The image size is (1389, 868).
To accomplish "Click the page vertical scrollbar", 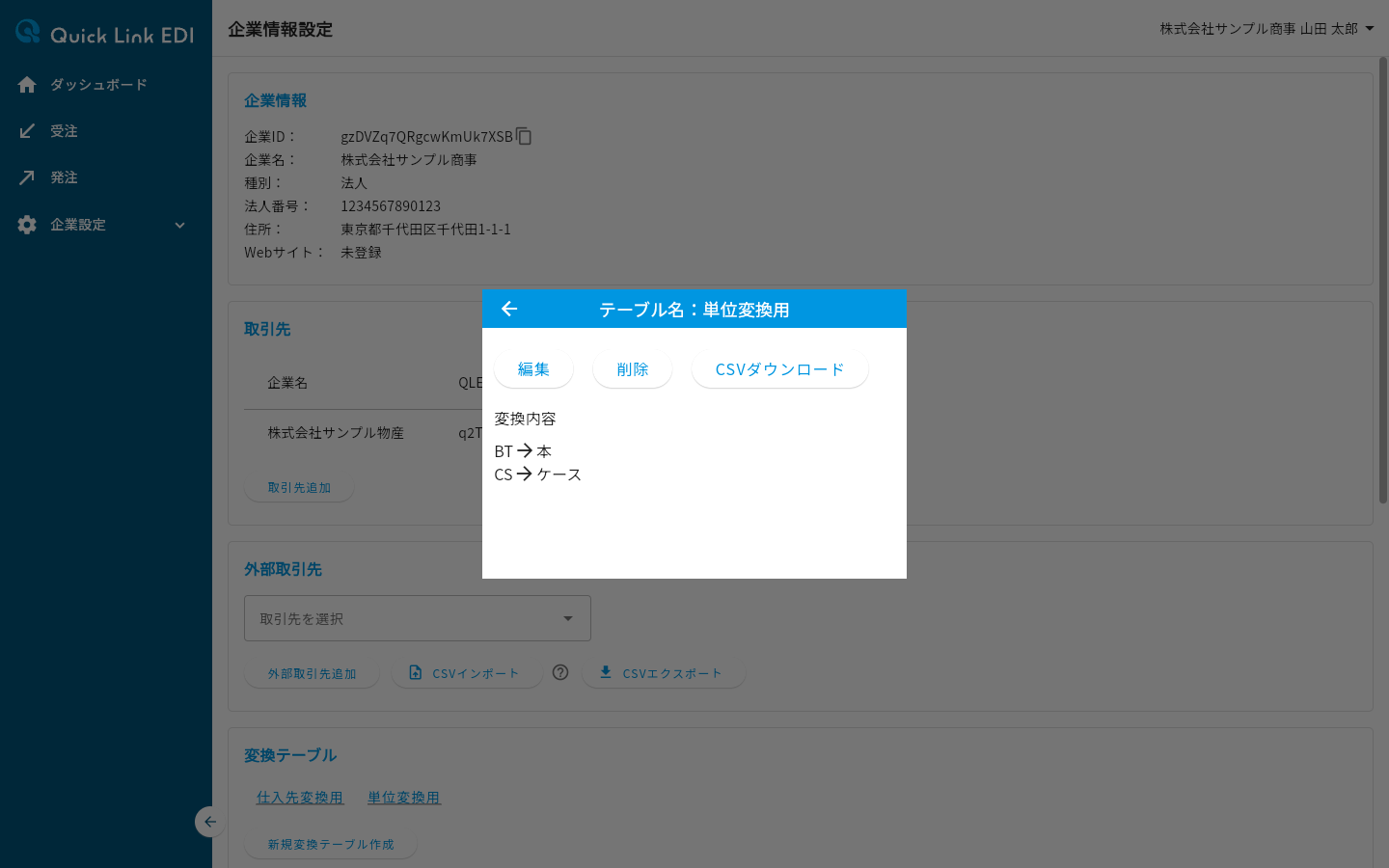I will (x=1383, y=280).
